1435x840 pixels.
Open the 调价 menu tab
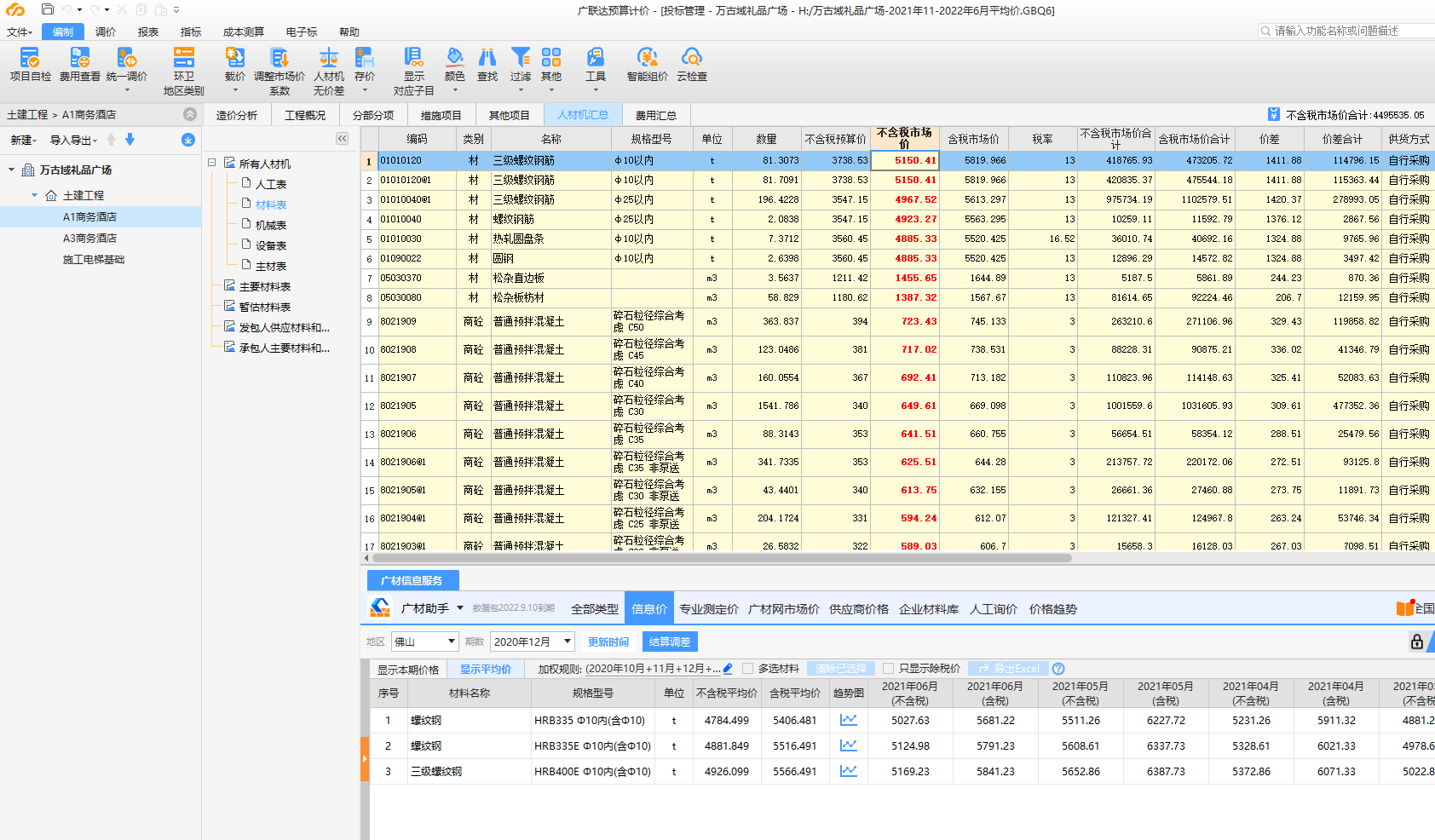tap(106, 32)
